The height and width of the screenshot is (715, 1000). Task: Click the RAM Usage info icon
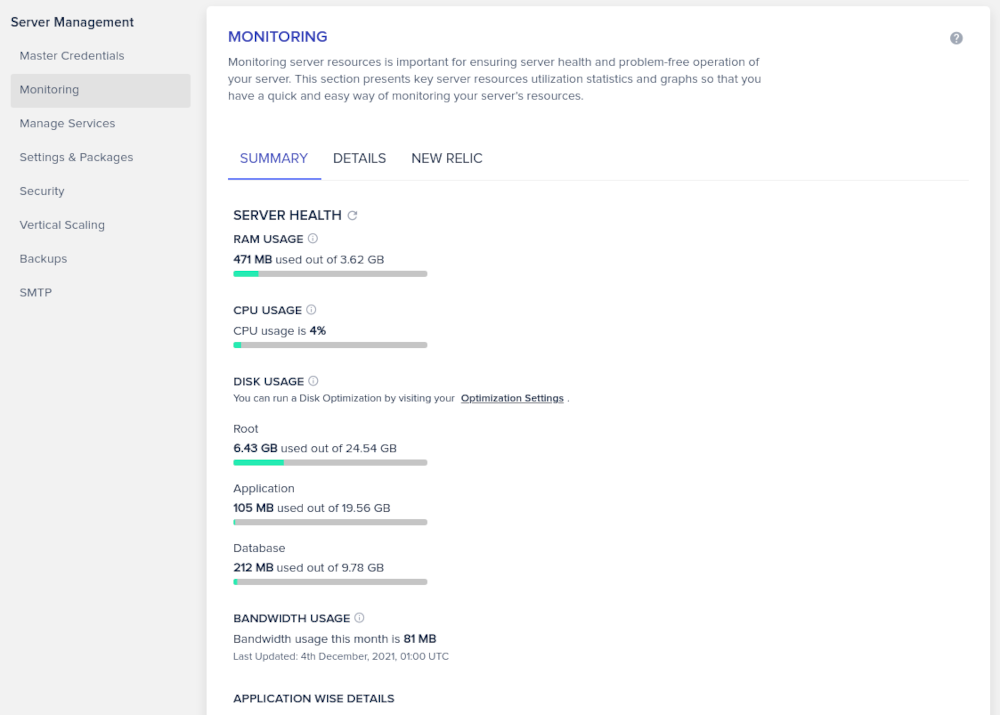(x=313, y=239)
